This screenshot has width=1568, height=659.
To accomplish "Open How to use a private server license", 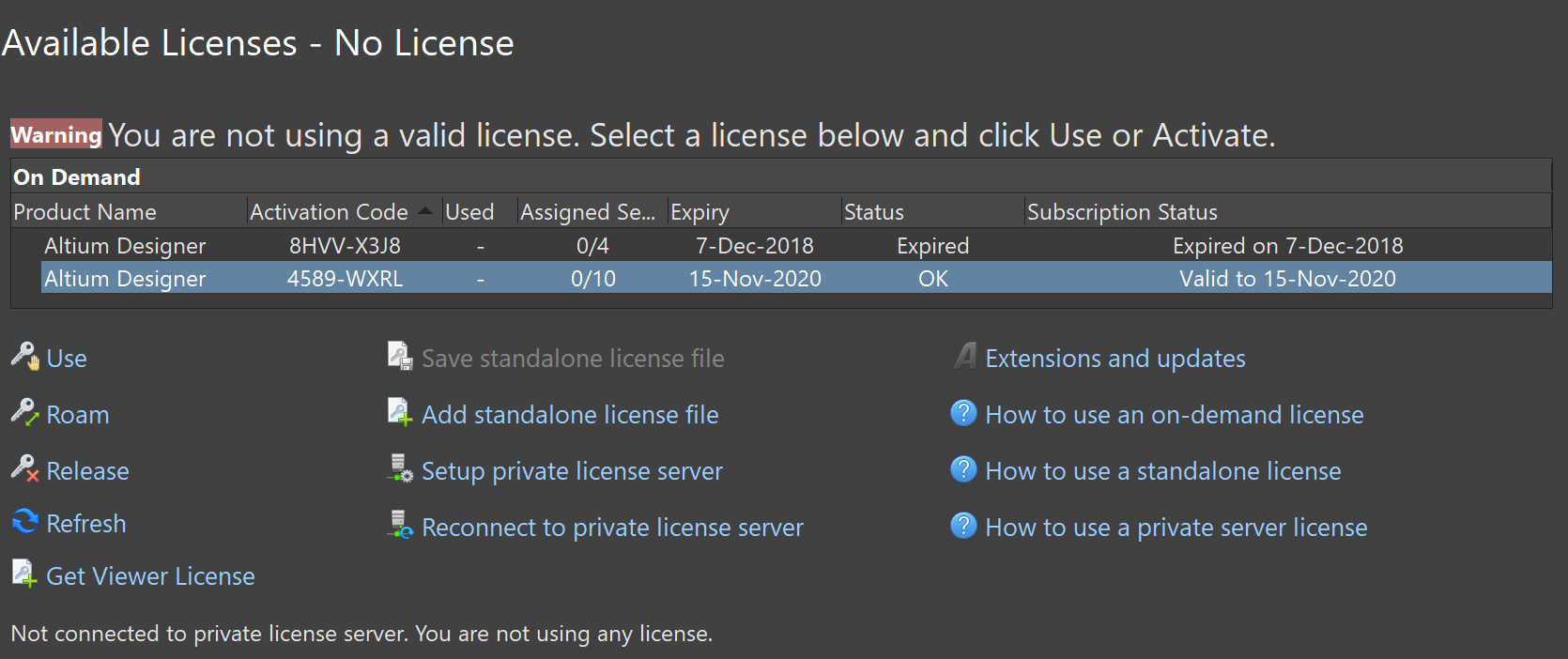I will (x=1176, y=528).
